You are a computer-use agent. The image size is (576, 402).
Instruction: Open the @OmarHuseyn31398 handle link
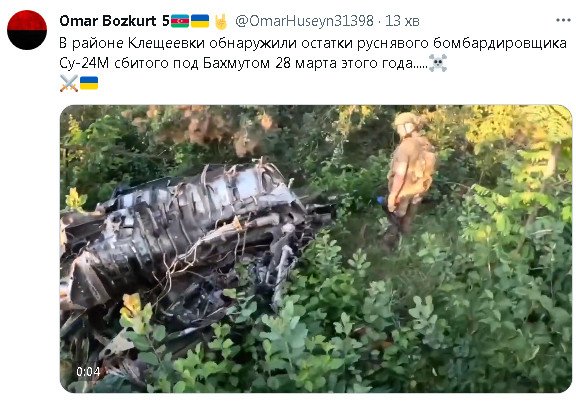[x=304, y=21]
